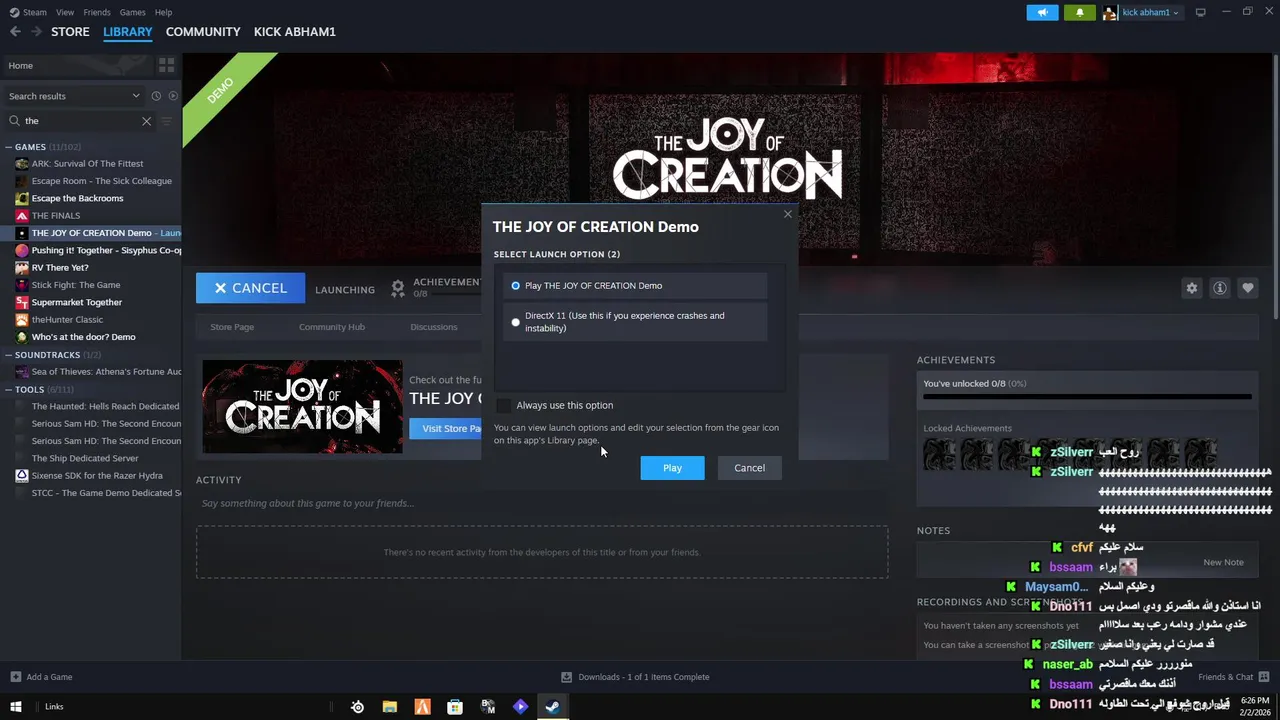
Task: Click the achievements gear icon beside LAUNCHING
Action: 398,288
